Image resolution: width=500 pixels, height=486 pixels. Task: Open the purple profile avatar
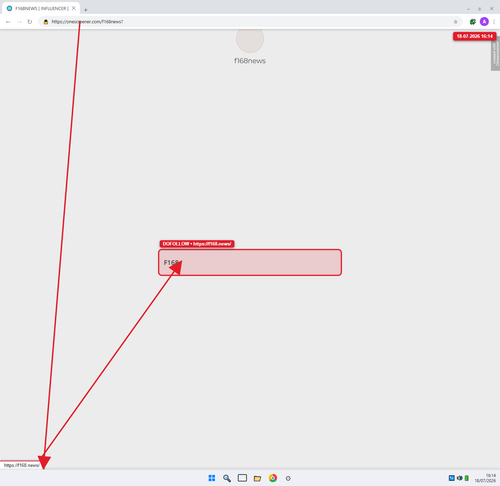click(x=484, y=22)
